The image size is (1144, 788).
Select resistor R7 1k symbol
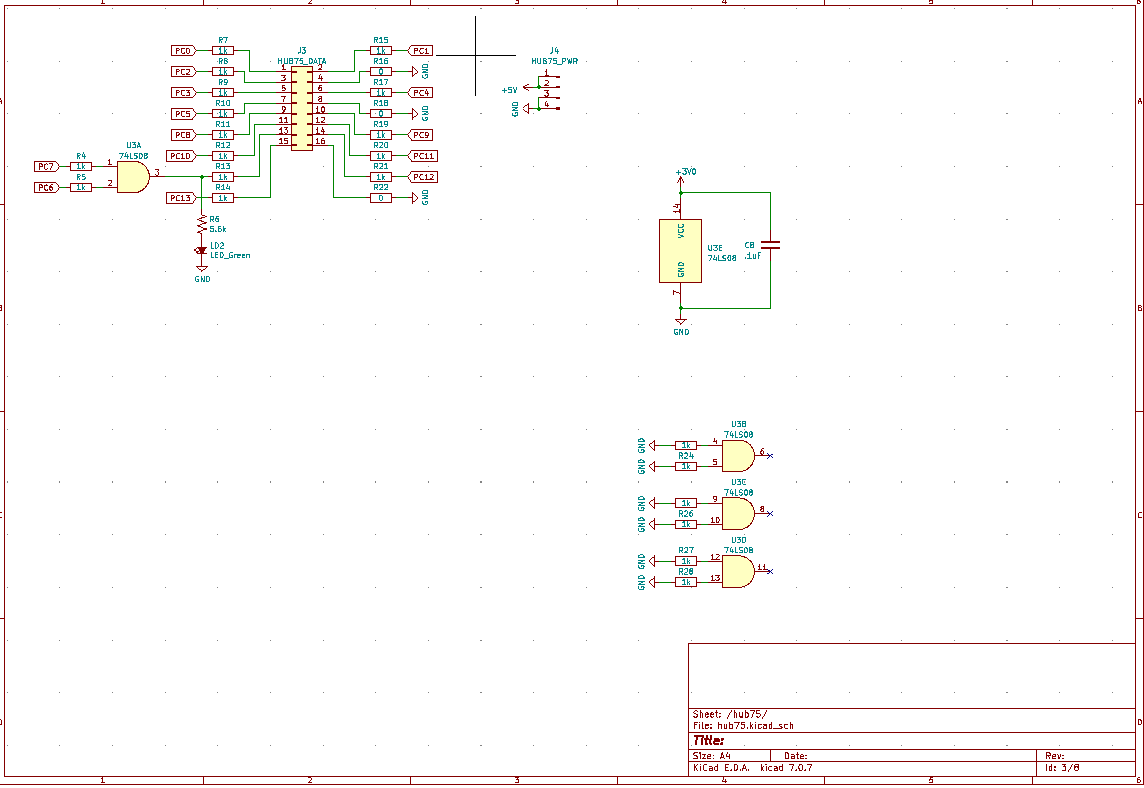pyautogui.click(x=223, y=51)
